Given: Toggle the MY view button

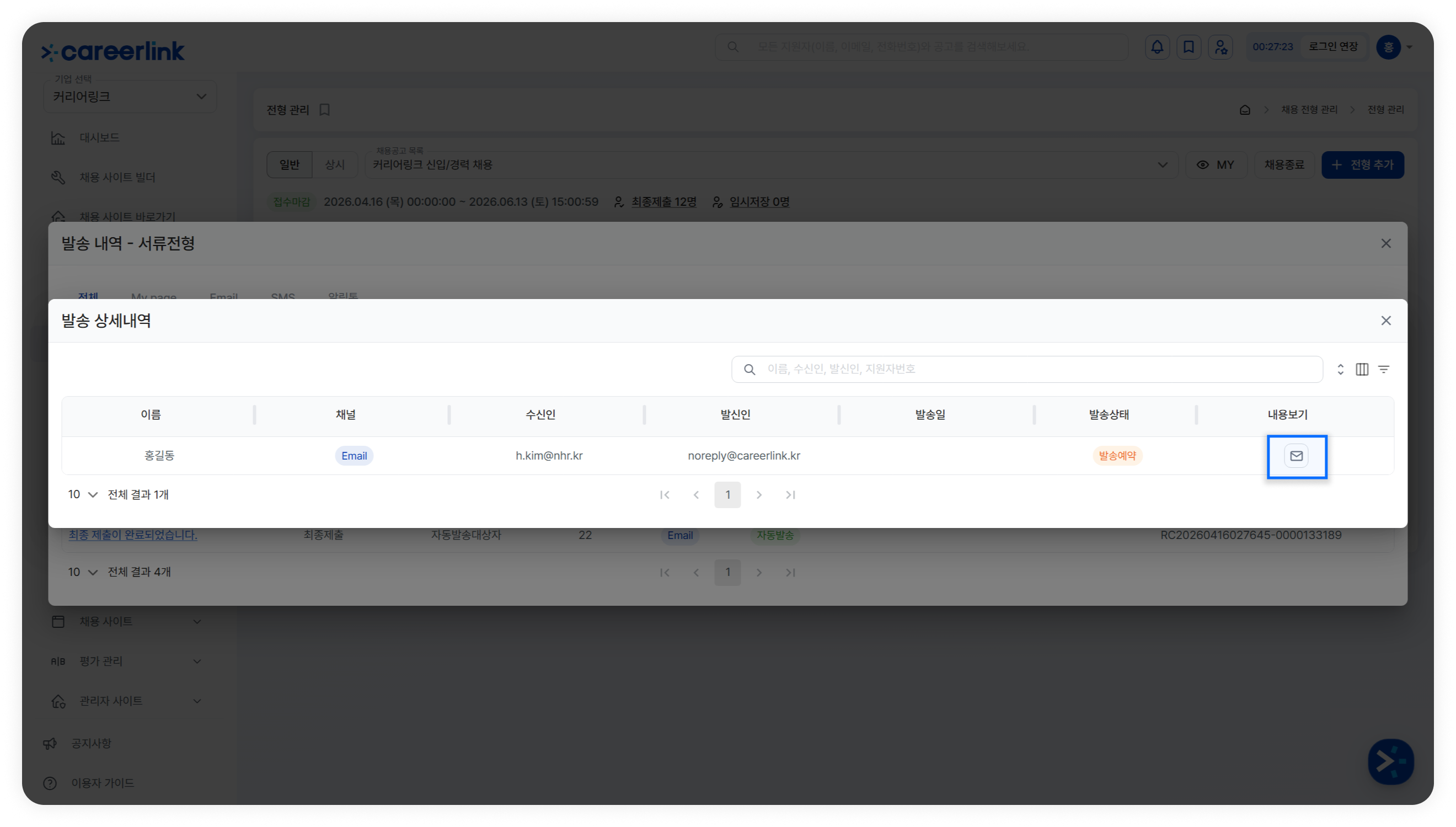Looking at the screenshot, I should pyautogui.click(x=1216, y=166).
